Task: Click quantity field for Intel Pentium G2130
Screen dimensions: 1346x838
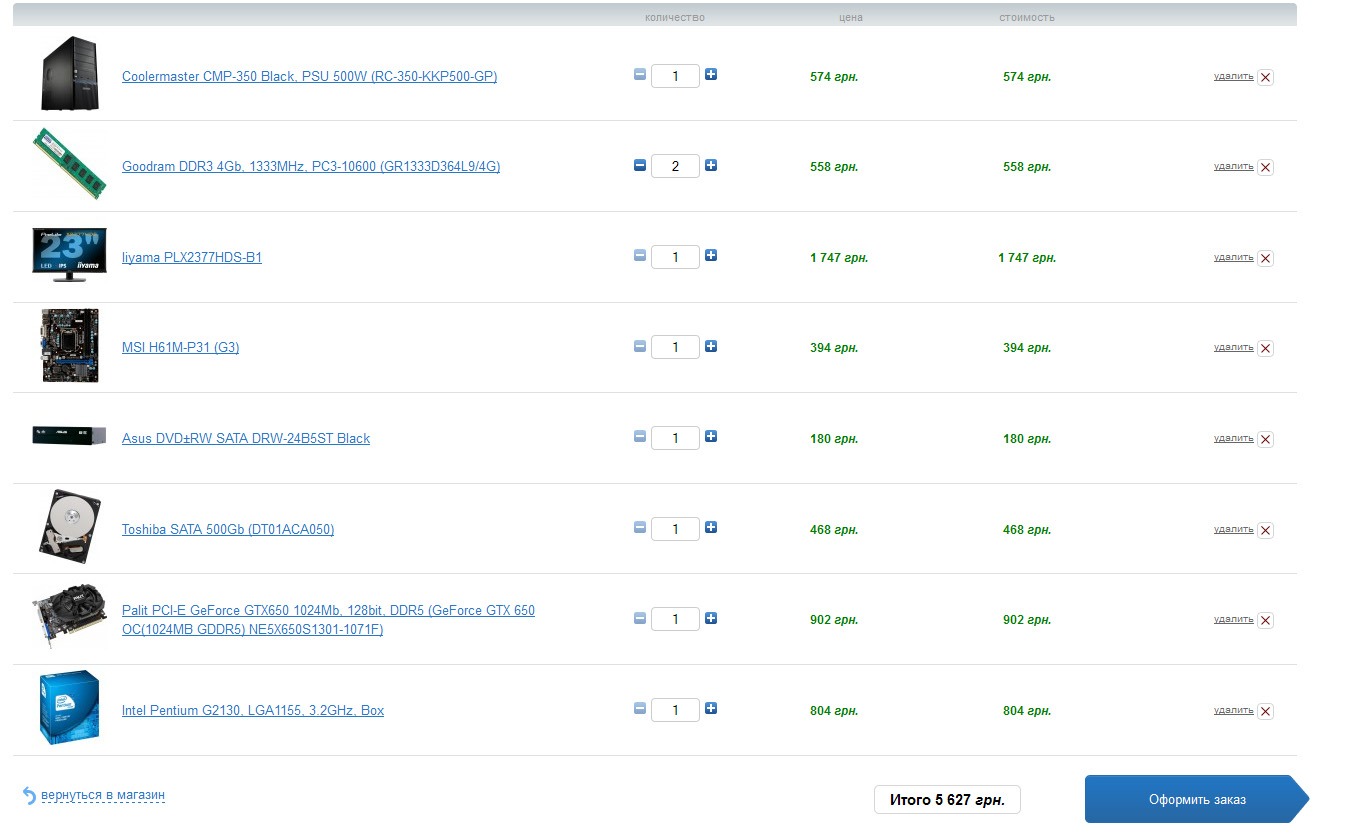Action: (x=675, y=710)
